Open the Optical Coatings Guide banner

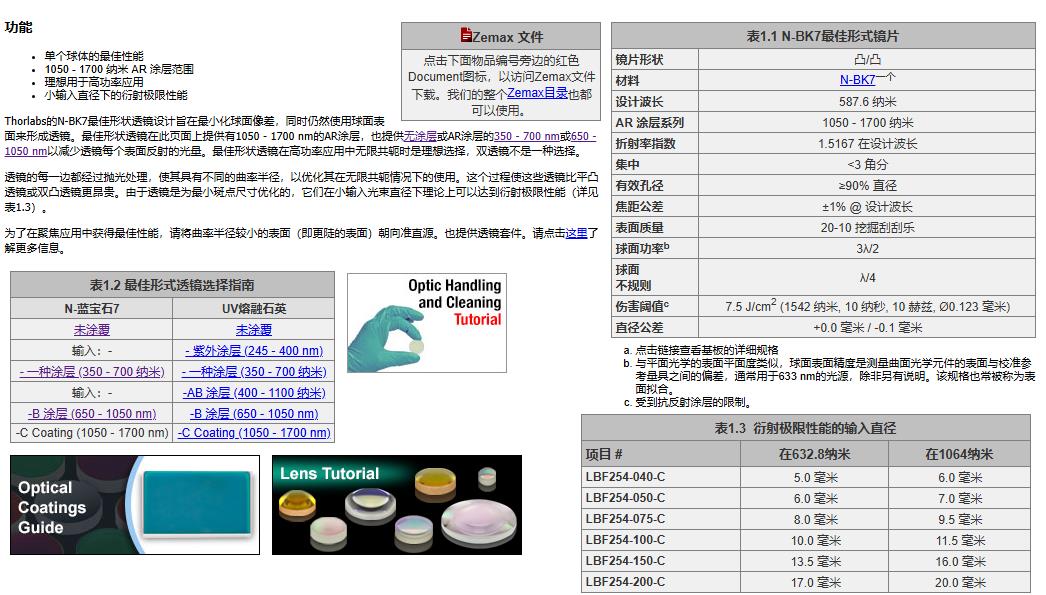click(x=135, y=505)
